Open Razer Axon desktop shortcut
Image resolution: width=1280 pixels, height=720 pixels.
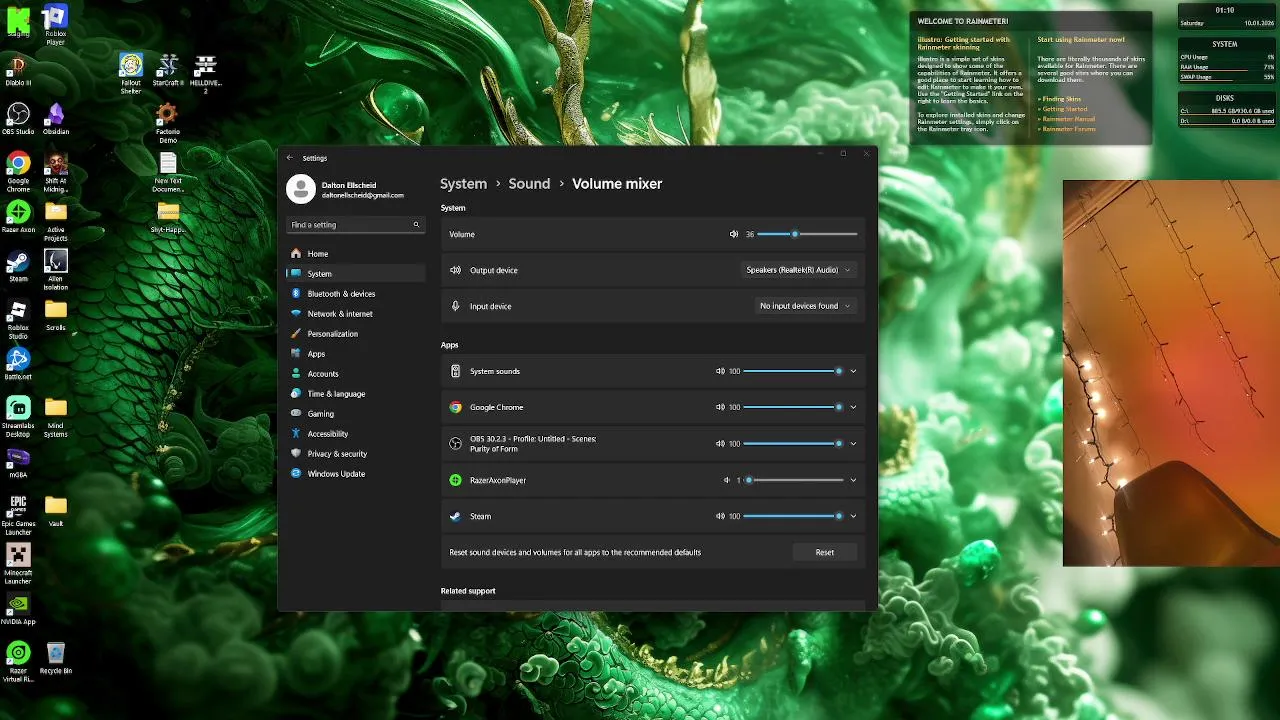(18, 216)
